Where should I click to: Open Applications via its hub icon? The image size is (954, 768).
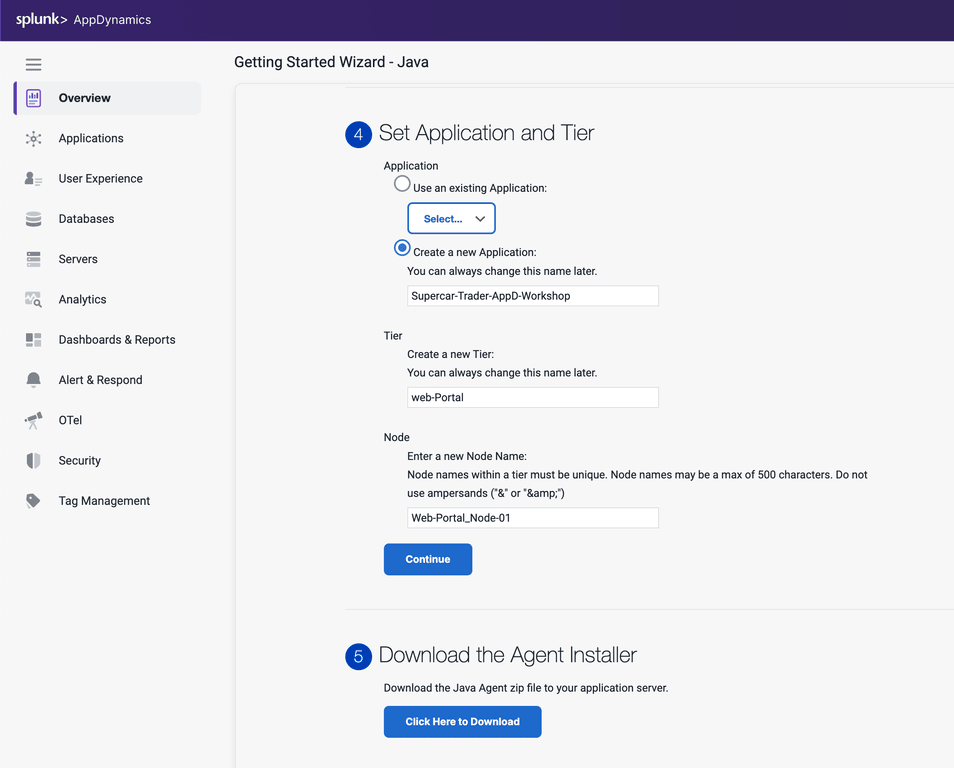pyautogui.click(x=34, y=139)
